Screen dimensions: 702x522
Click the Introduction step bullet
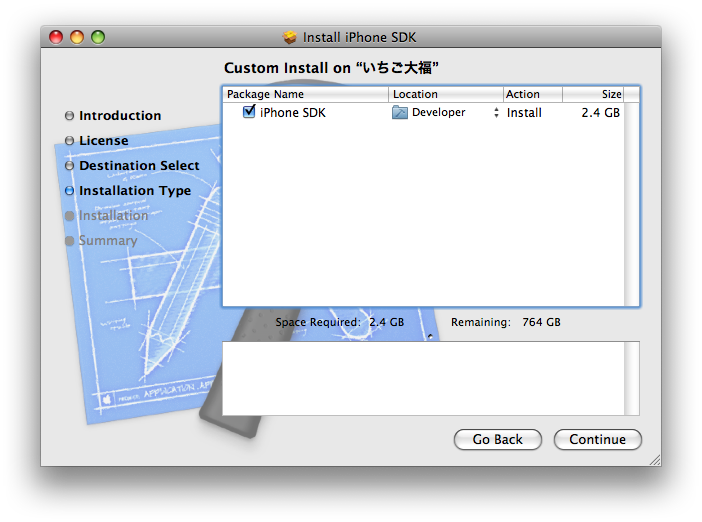(x=69, y=116)
